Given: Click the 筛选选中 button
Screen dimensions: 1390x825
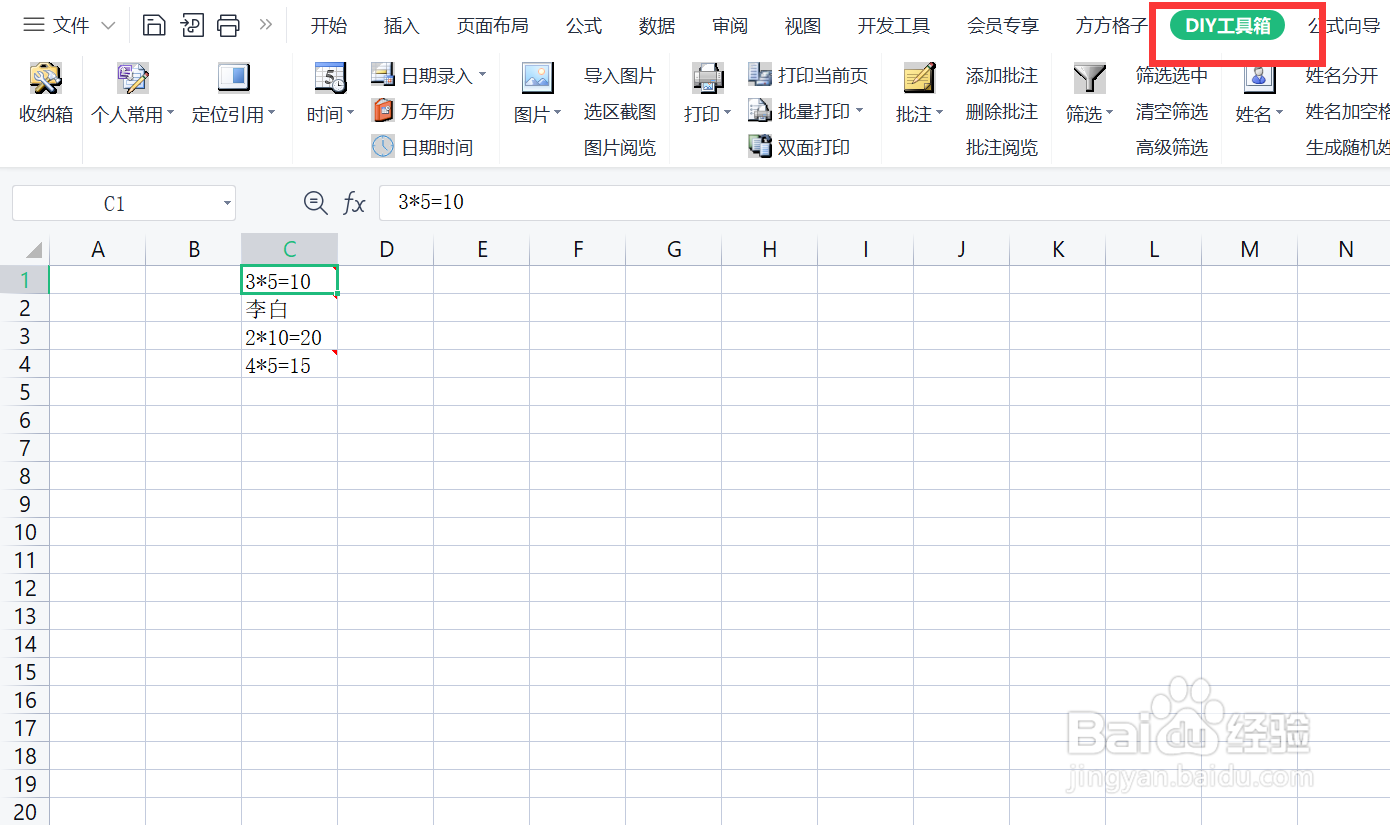Looking at the screenshot, I should [x=1172, y=75].
